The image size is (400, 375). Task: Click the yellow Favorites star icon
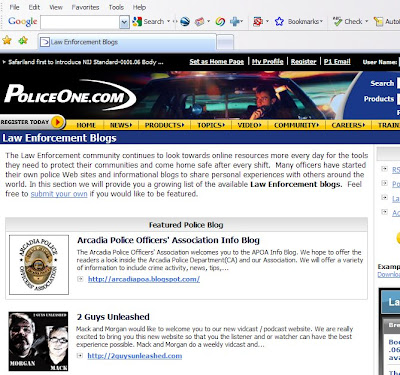[x=7, y=41]
